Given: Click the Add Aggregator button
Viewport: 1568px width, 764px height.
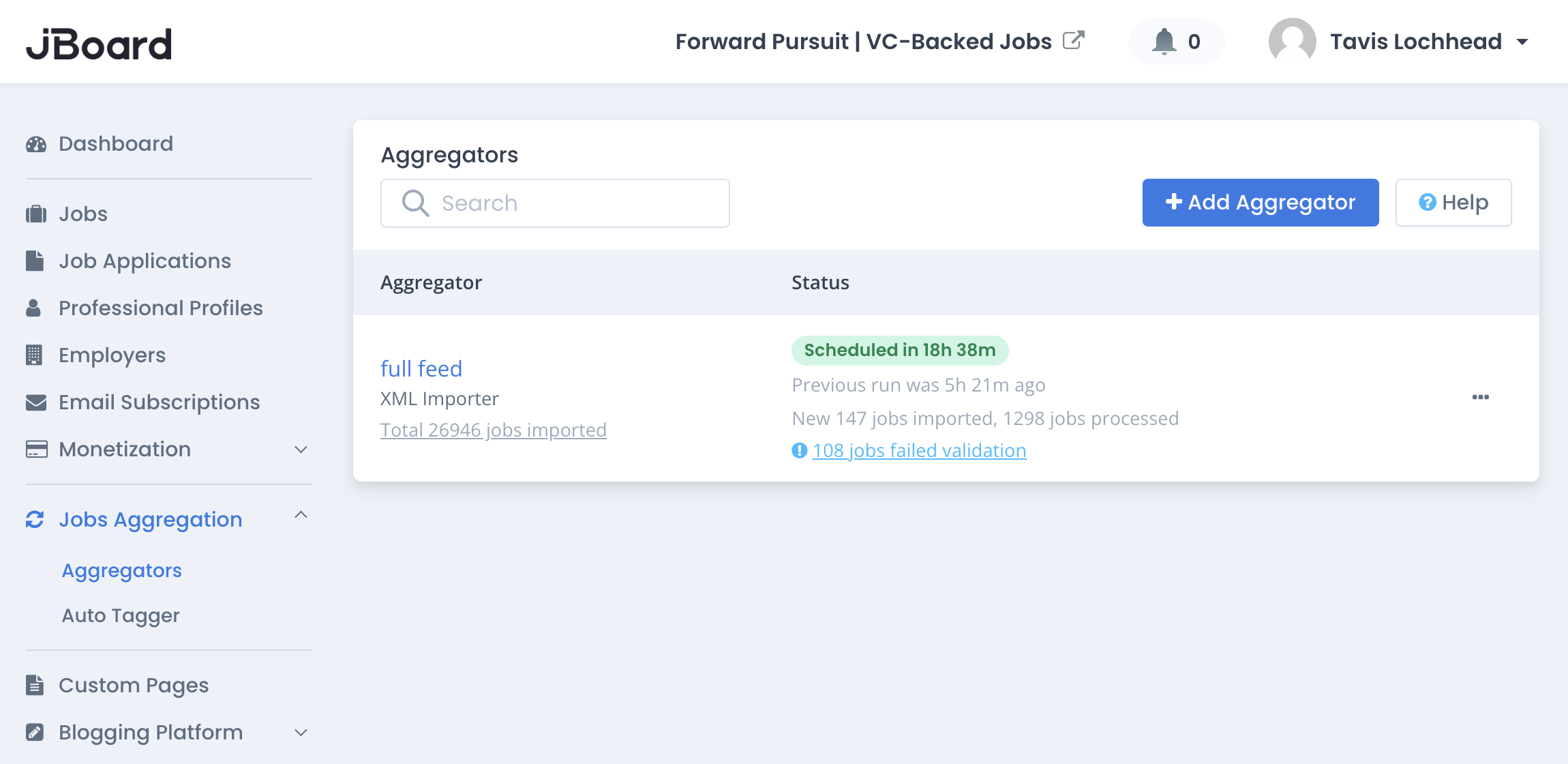Looking at the screenshot, I should point(1260,202).
